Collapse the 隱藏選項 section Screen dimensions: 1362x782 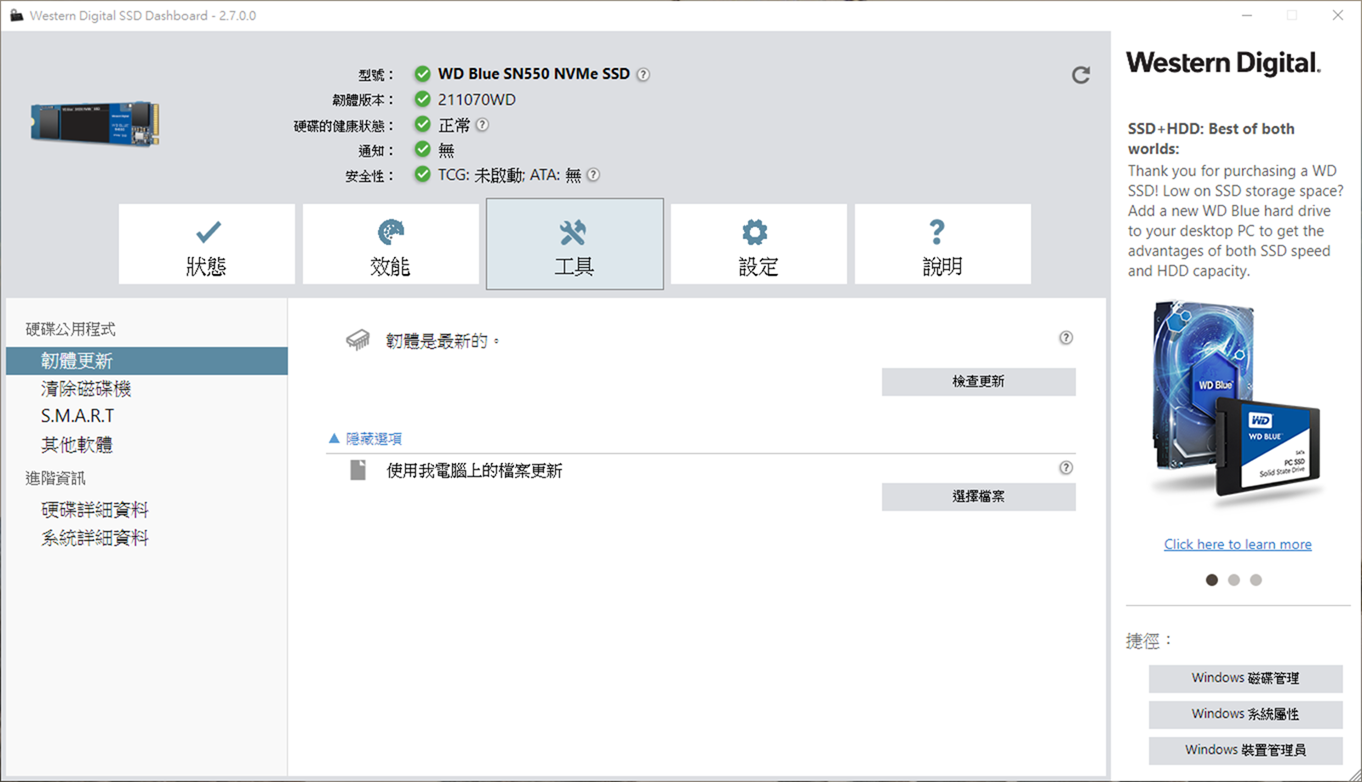click(366, 439)
